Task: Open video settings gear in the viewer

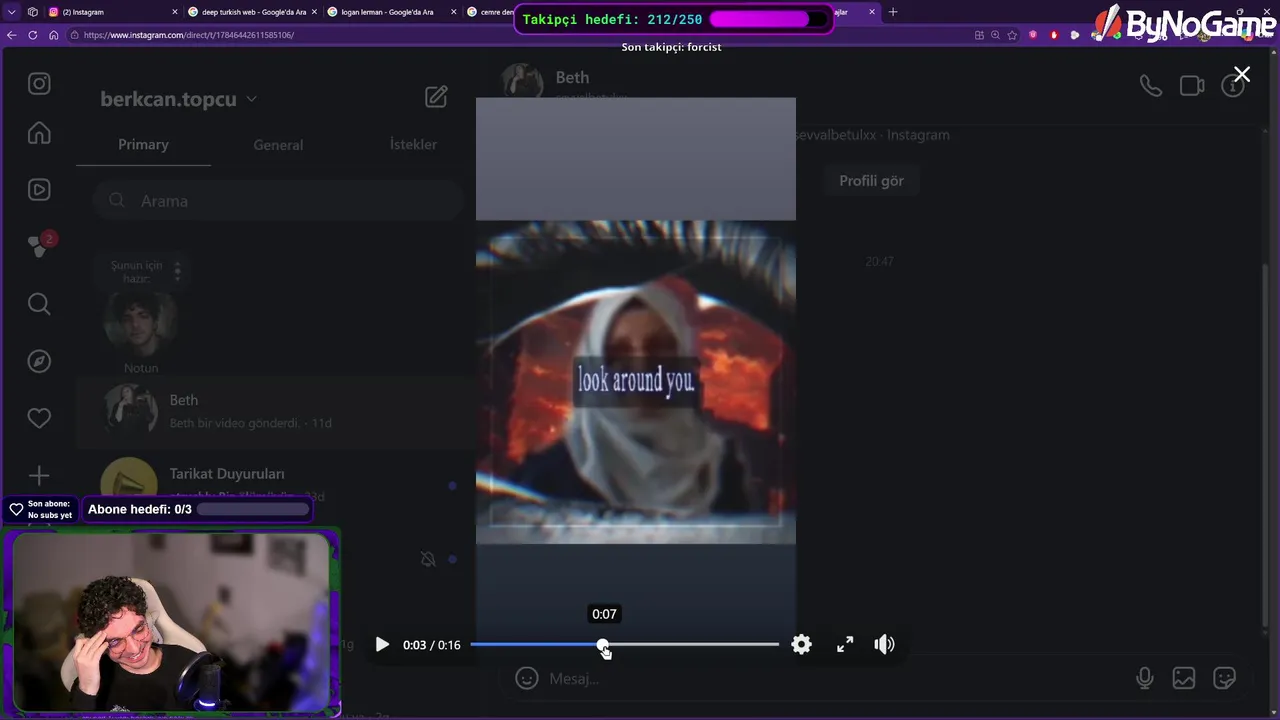Action: tap(801, 645)
